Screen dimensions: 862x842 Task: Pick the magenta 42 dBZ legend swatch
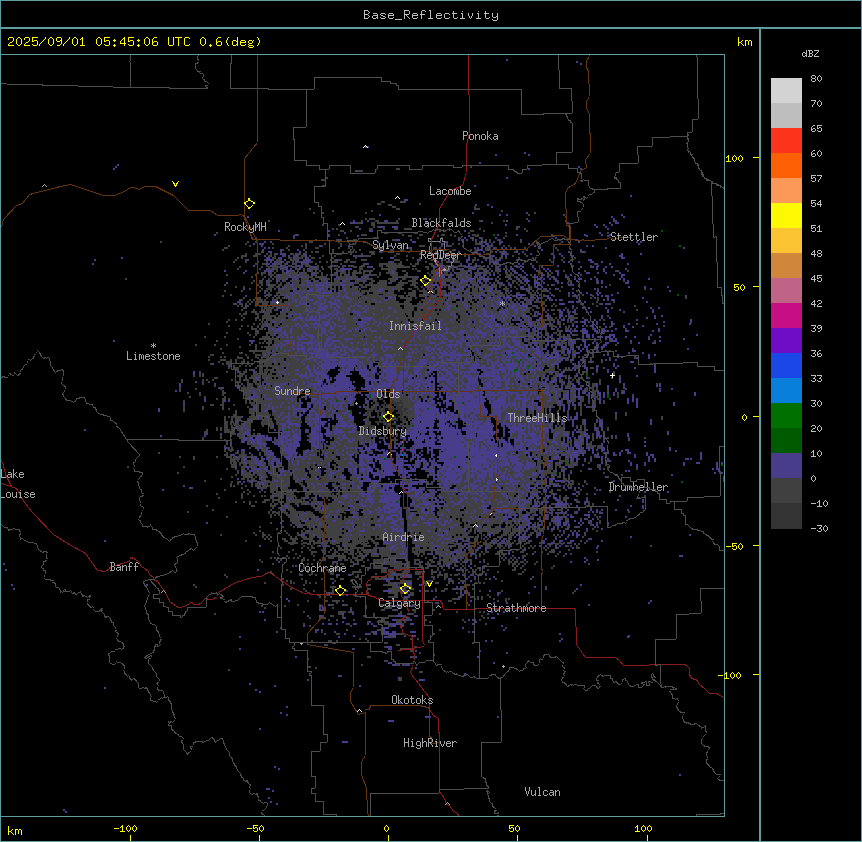(x=786, y=315)
